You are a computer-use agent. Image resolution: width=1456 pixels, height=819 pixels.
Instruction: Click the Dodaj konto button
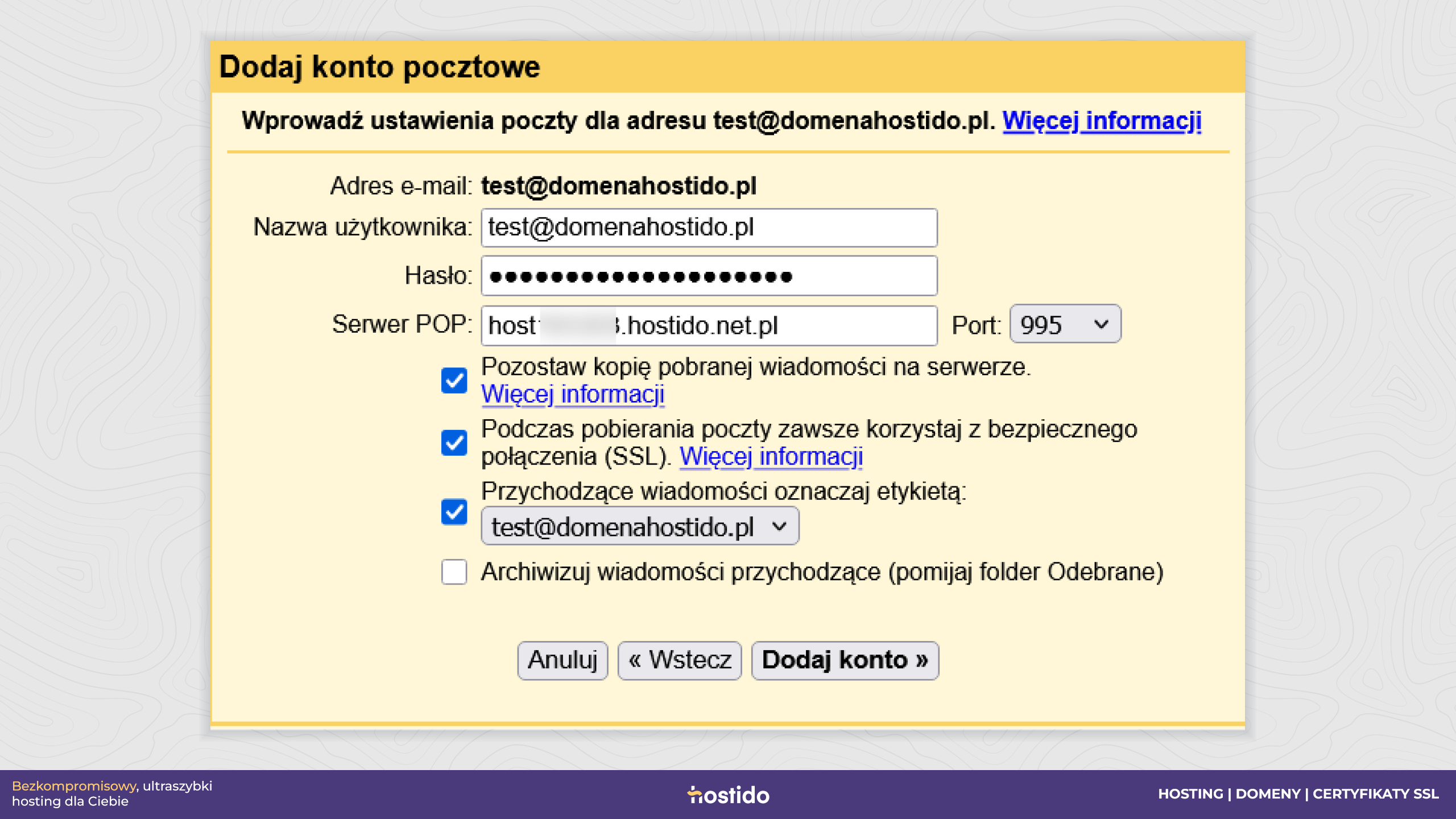845,660
